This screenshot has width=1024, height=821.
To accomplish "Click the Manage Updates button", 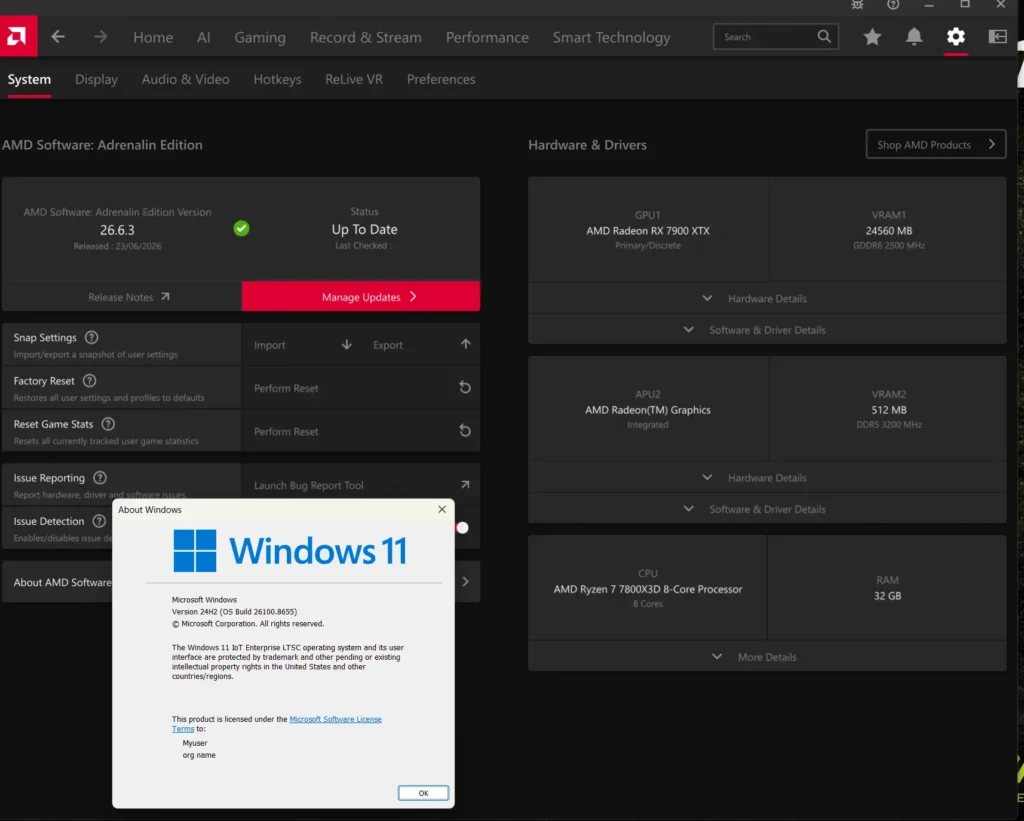I will coord(360,297).
